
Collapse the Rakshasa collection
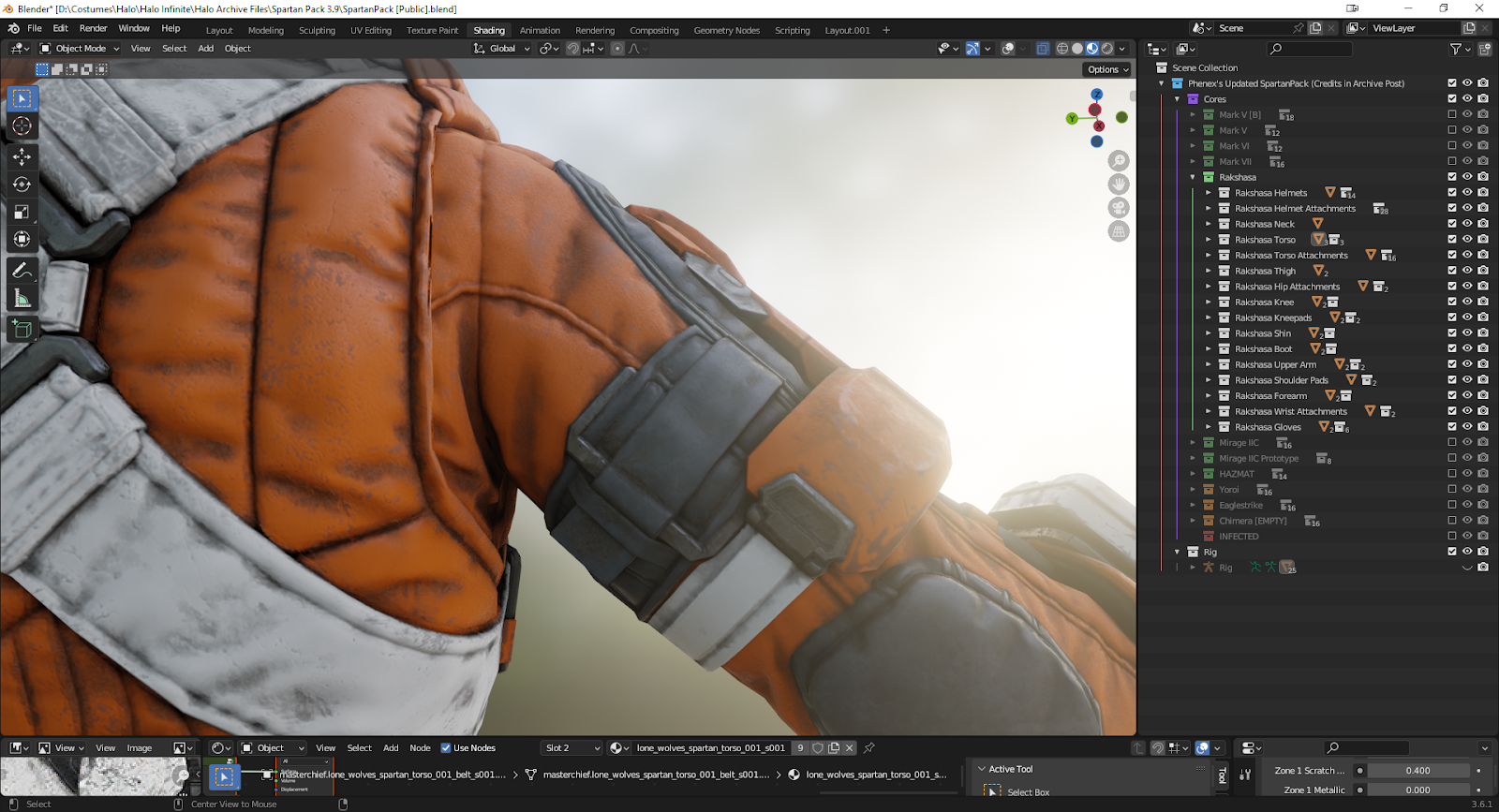pos(1193,177)
